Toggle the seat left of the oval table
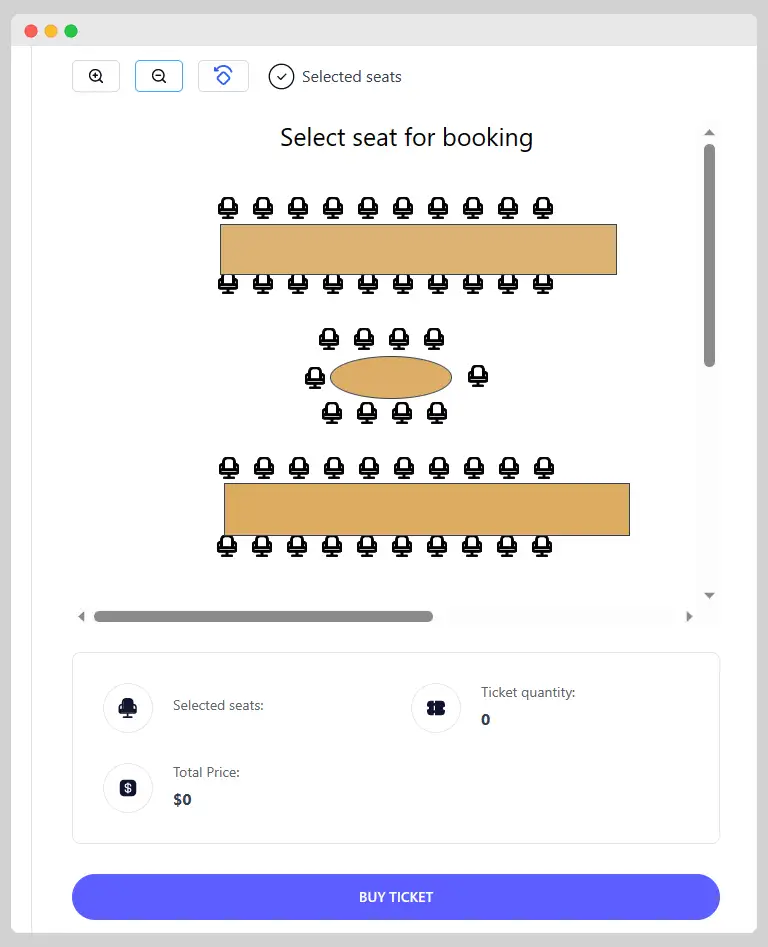This screenshot has height=947, width=768. pos(315,377)
